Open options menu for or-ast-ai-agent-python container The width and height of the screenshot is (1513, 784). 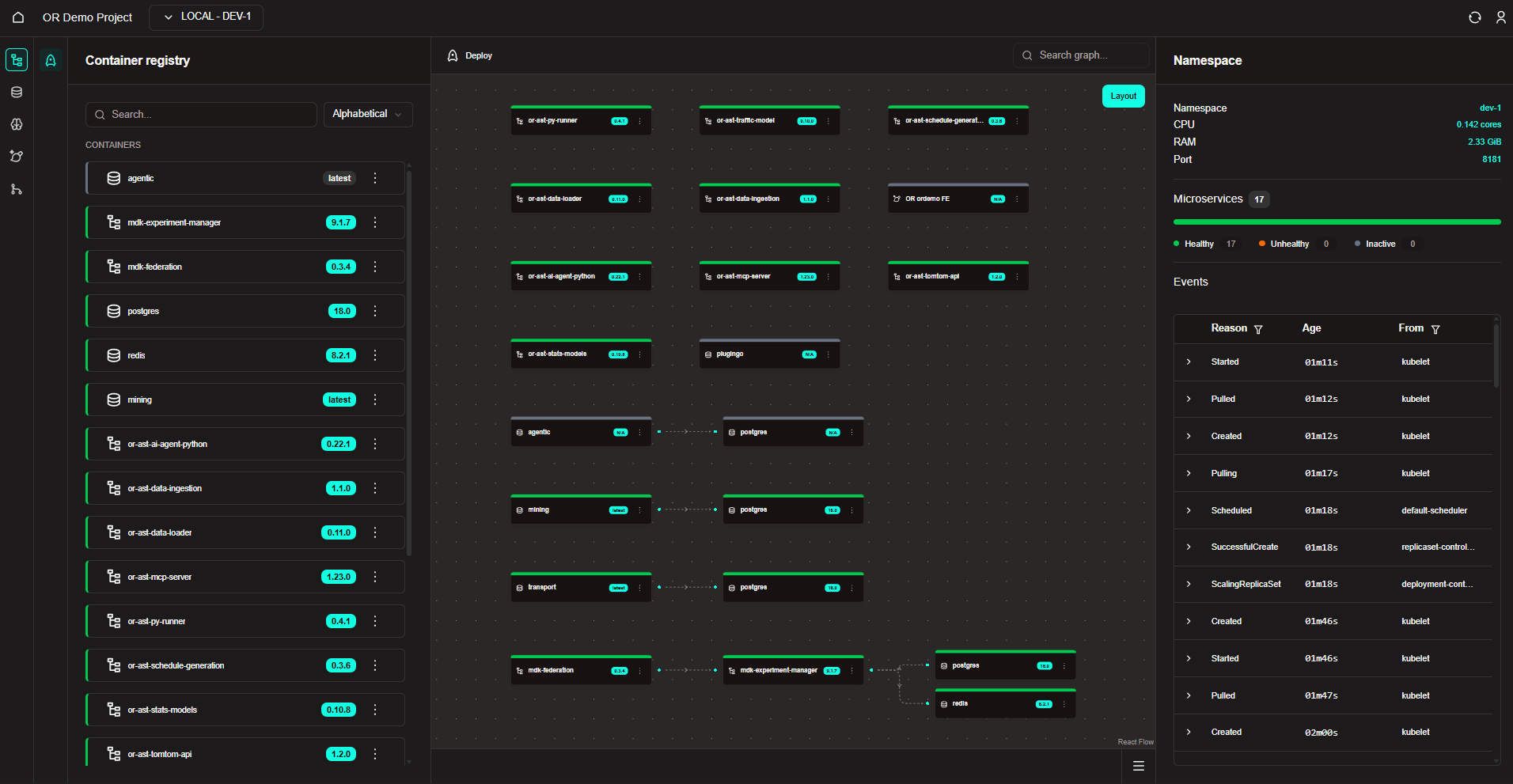tap(375, 444)
